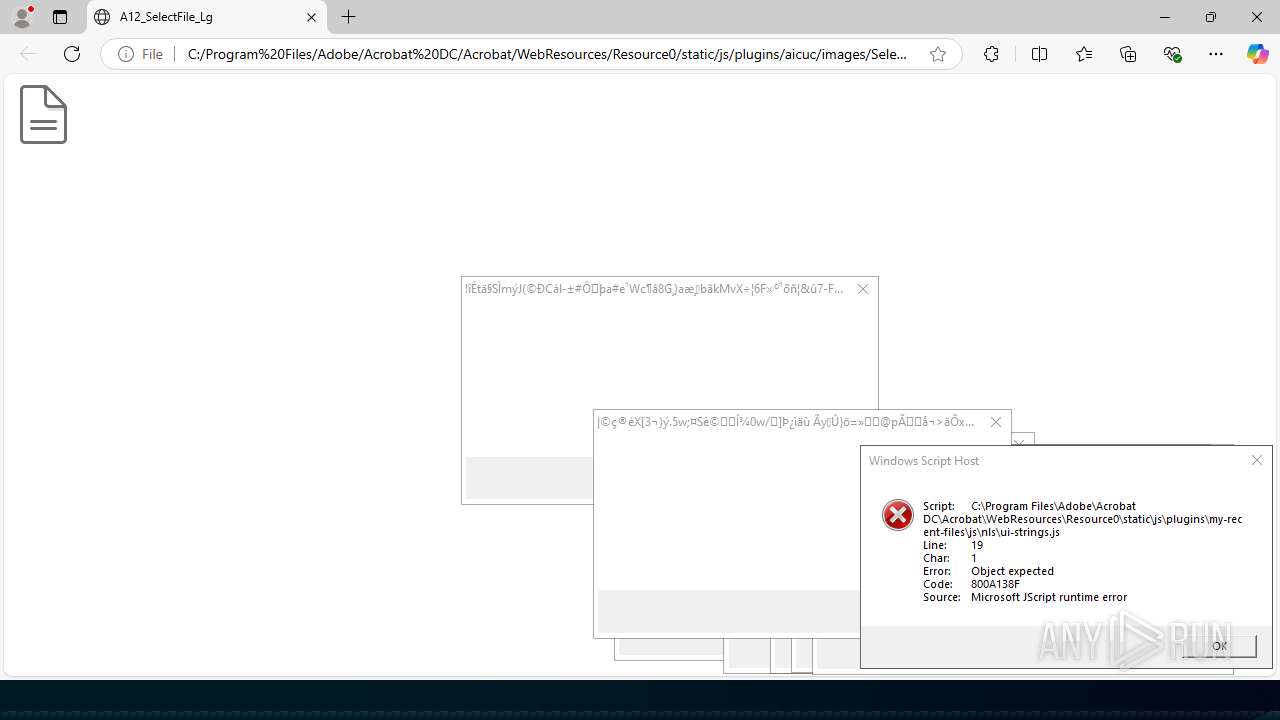The height and width of the screenshot is (720, 1280).
Task: Click the Line value 19
Action: click(x=977, y=545)
